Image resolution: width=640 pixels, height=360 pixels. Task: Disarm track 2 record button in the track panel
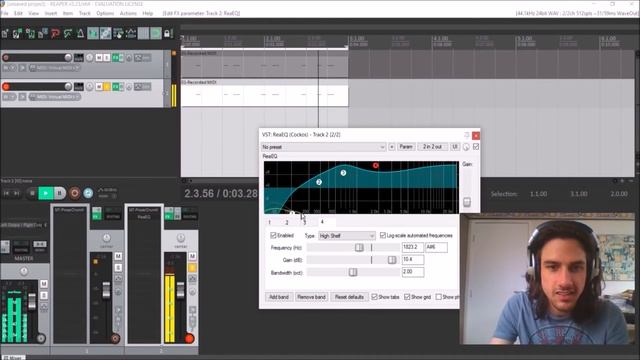(6, 87)
